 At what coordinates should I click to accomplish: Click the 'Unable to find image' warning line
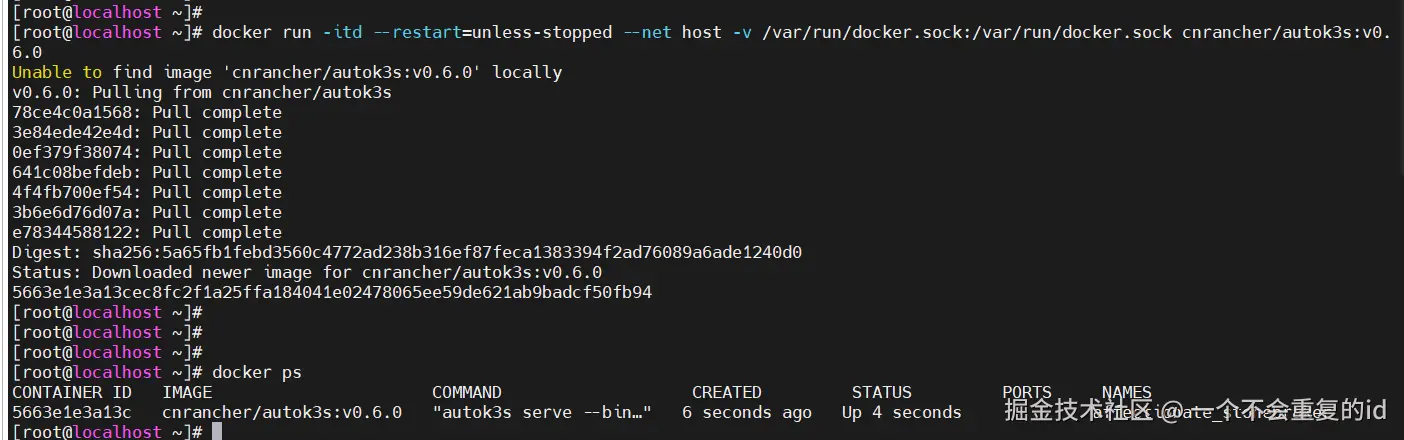pos(286,72)
